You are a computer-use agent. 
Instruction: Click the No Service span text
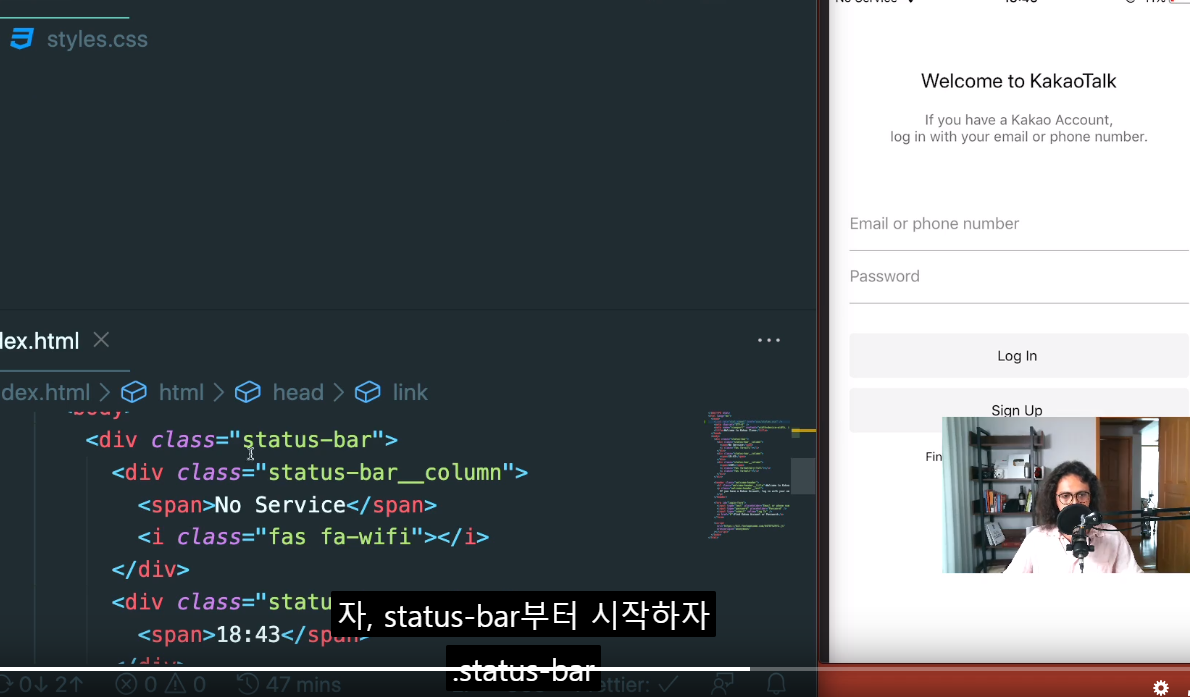point(280,505)
